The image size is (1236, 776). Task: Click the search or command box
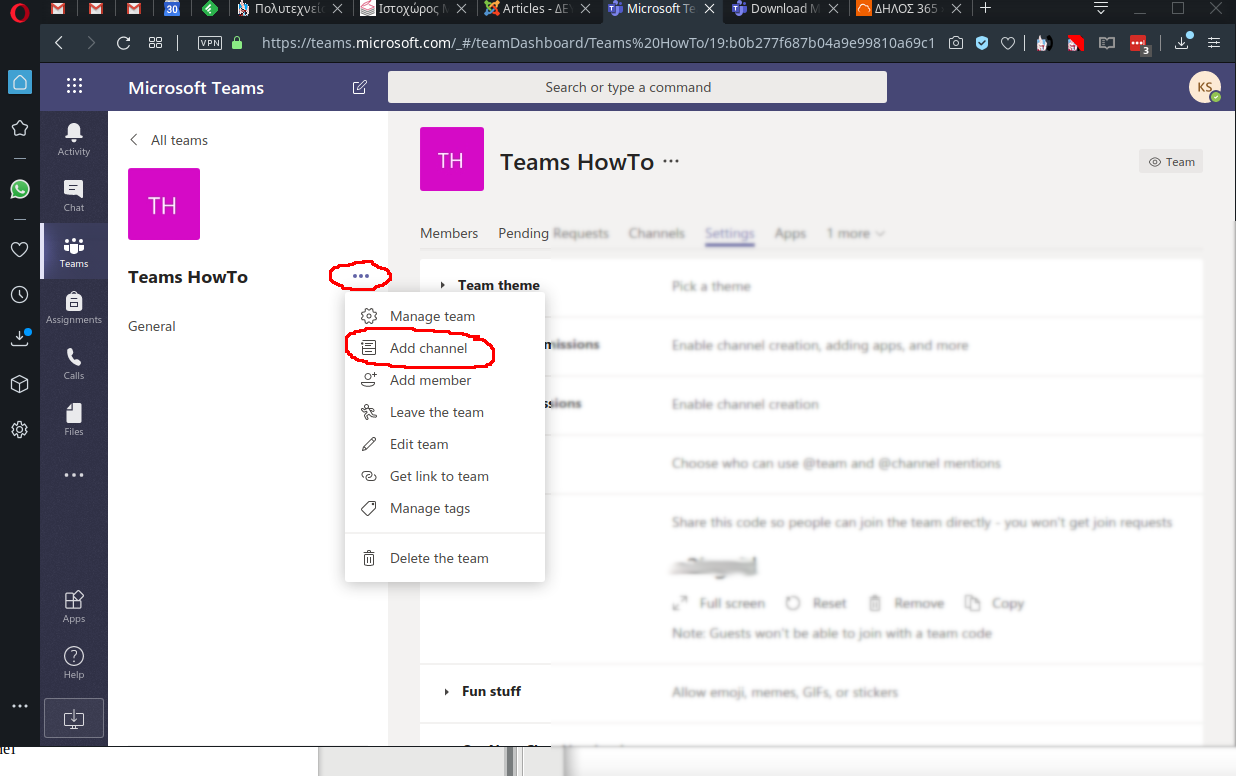click(637, 87)
